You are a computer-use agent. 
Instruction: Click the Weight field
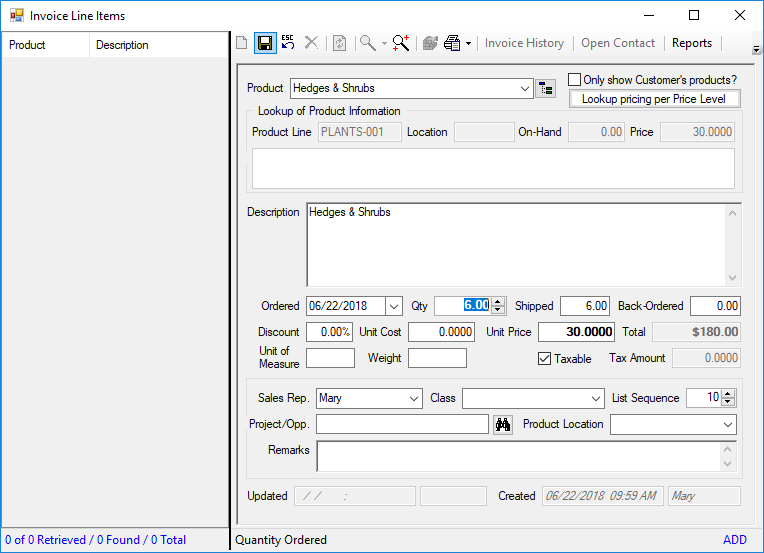pos(437,359)
